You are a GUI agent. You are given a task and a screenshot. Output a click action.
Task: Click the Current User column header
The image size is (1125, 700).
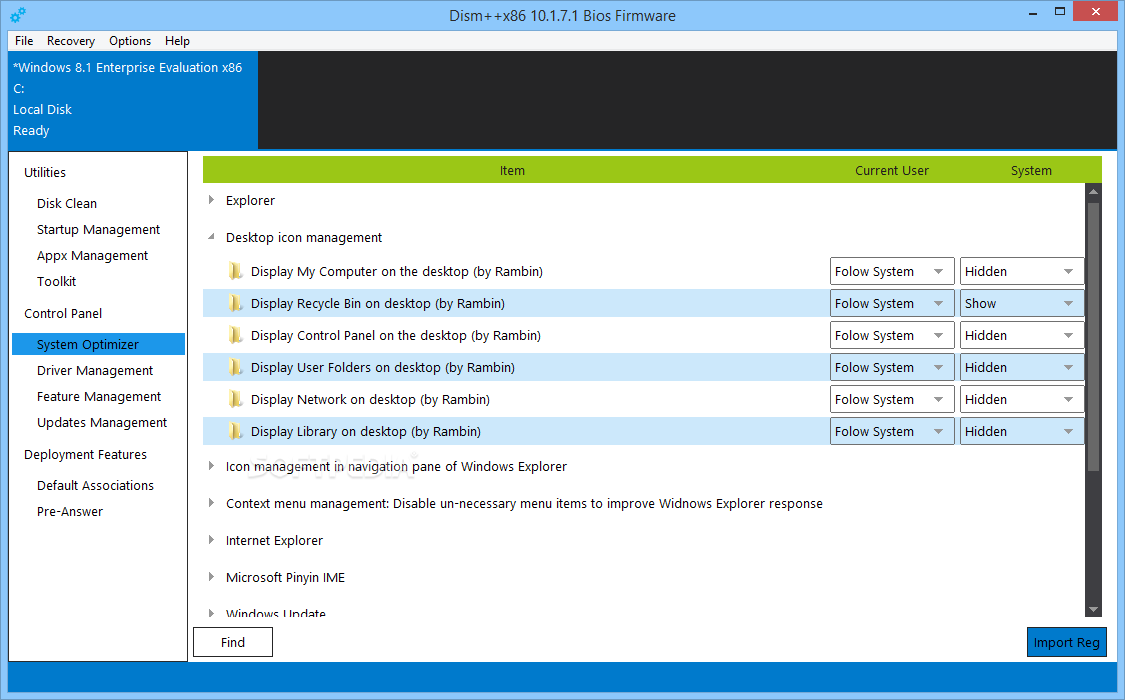click(892, 170)
